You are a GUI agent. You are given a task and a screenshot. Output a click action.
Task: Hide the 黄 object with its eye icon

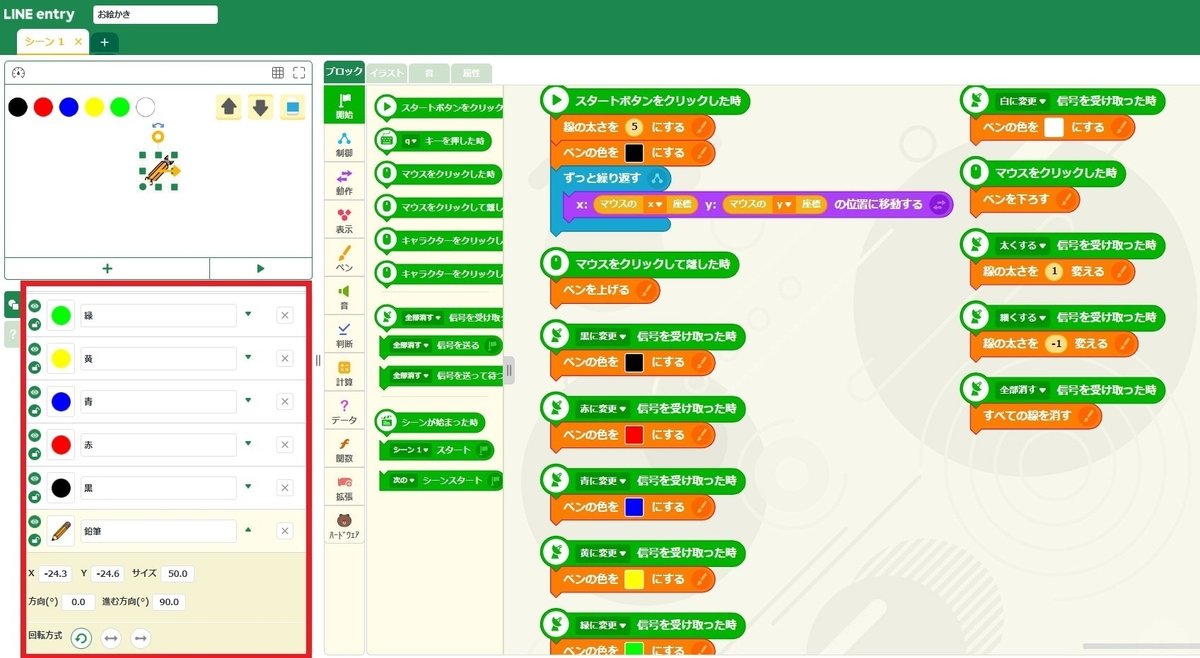[x=34, y=350]
